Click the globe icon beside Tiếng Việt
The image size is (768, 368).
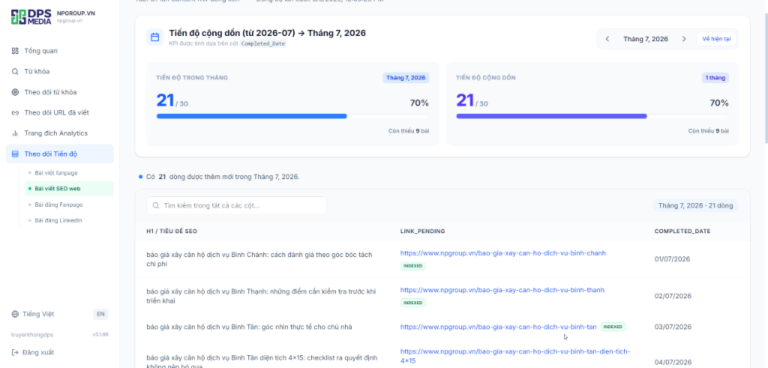(15, 314)
